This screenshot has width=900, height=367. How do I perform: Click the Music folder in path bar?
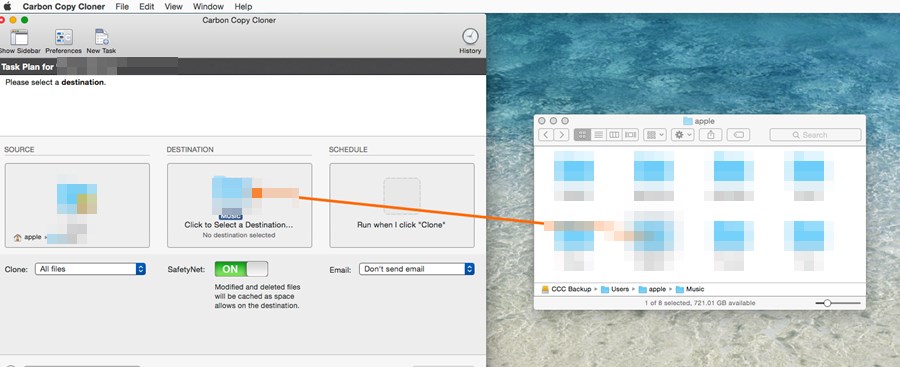tap(690, 289)
